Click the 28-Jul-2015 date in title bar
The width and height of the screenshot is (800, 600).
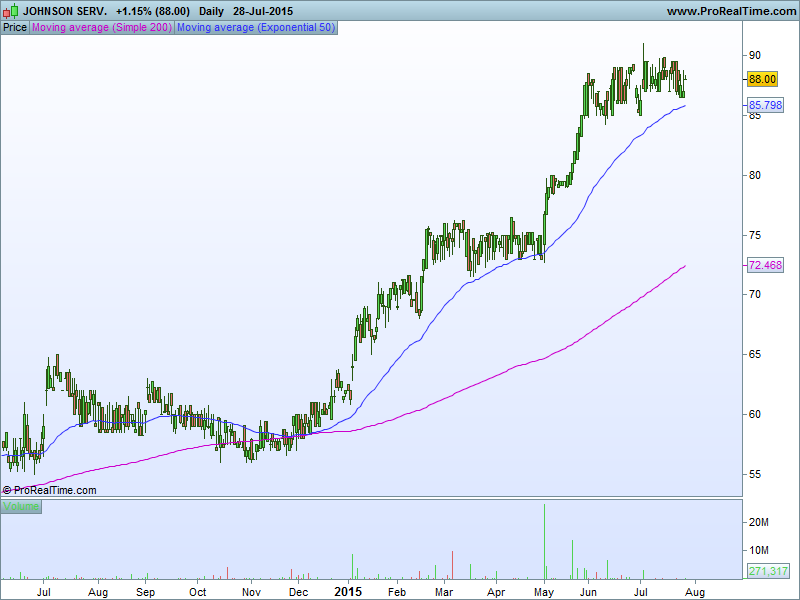[x=263, y=11]
